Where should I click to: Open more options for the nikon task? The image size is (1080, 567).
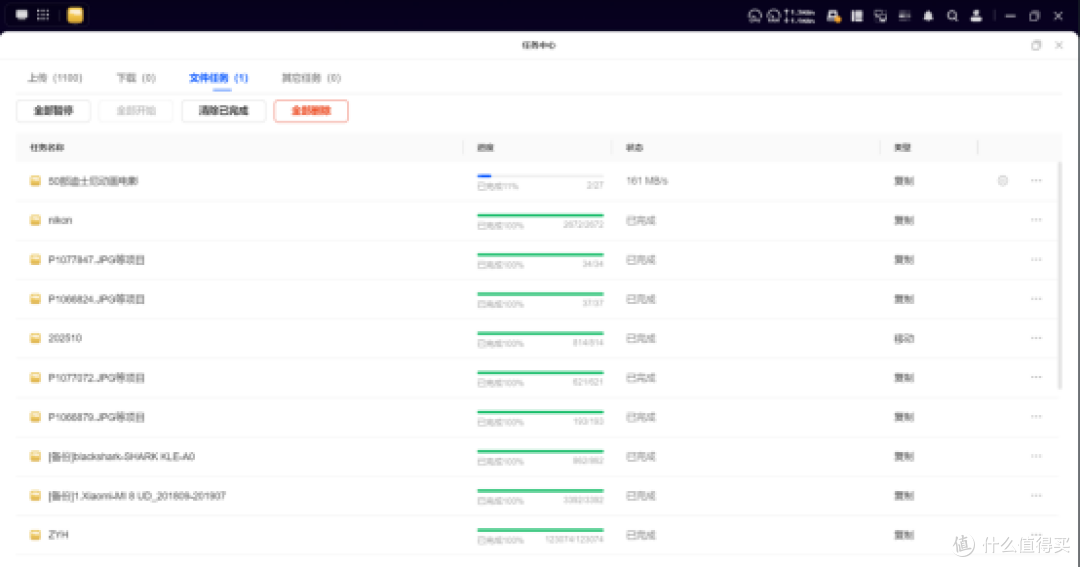coord(1036,220)
